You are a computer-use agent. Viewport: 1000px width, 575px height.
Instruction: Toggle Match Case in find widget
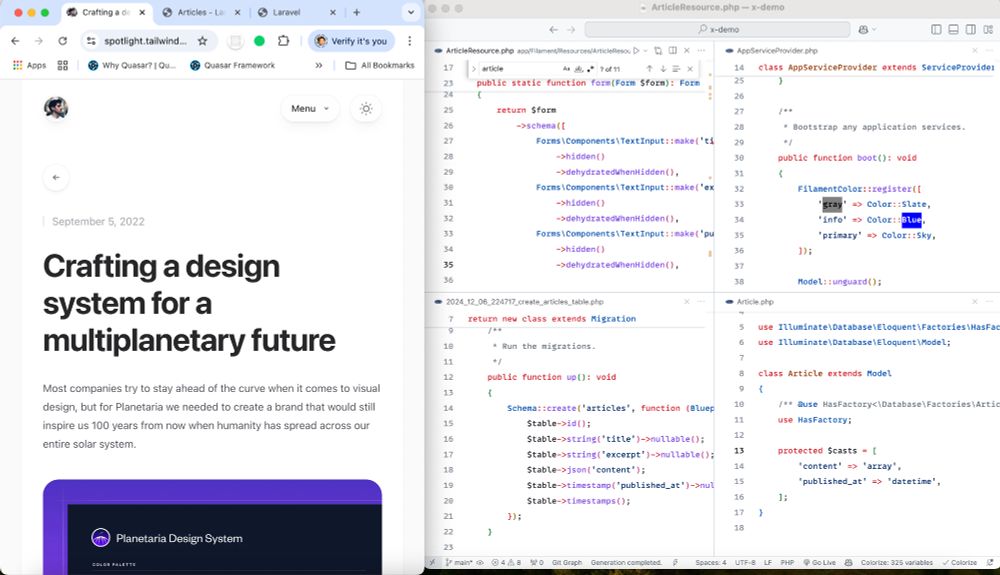pos(566,68)
